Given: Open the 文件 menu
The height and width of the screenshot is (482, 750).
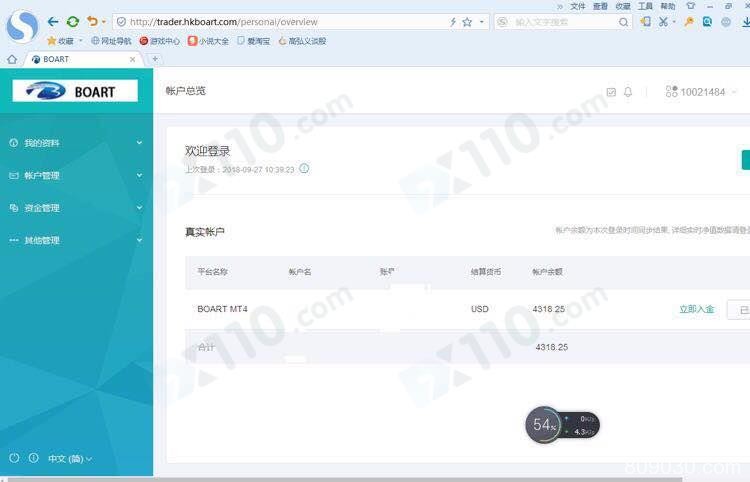Looking at the screenshot, I should pyautogui.click(x=577, y=6).
